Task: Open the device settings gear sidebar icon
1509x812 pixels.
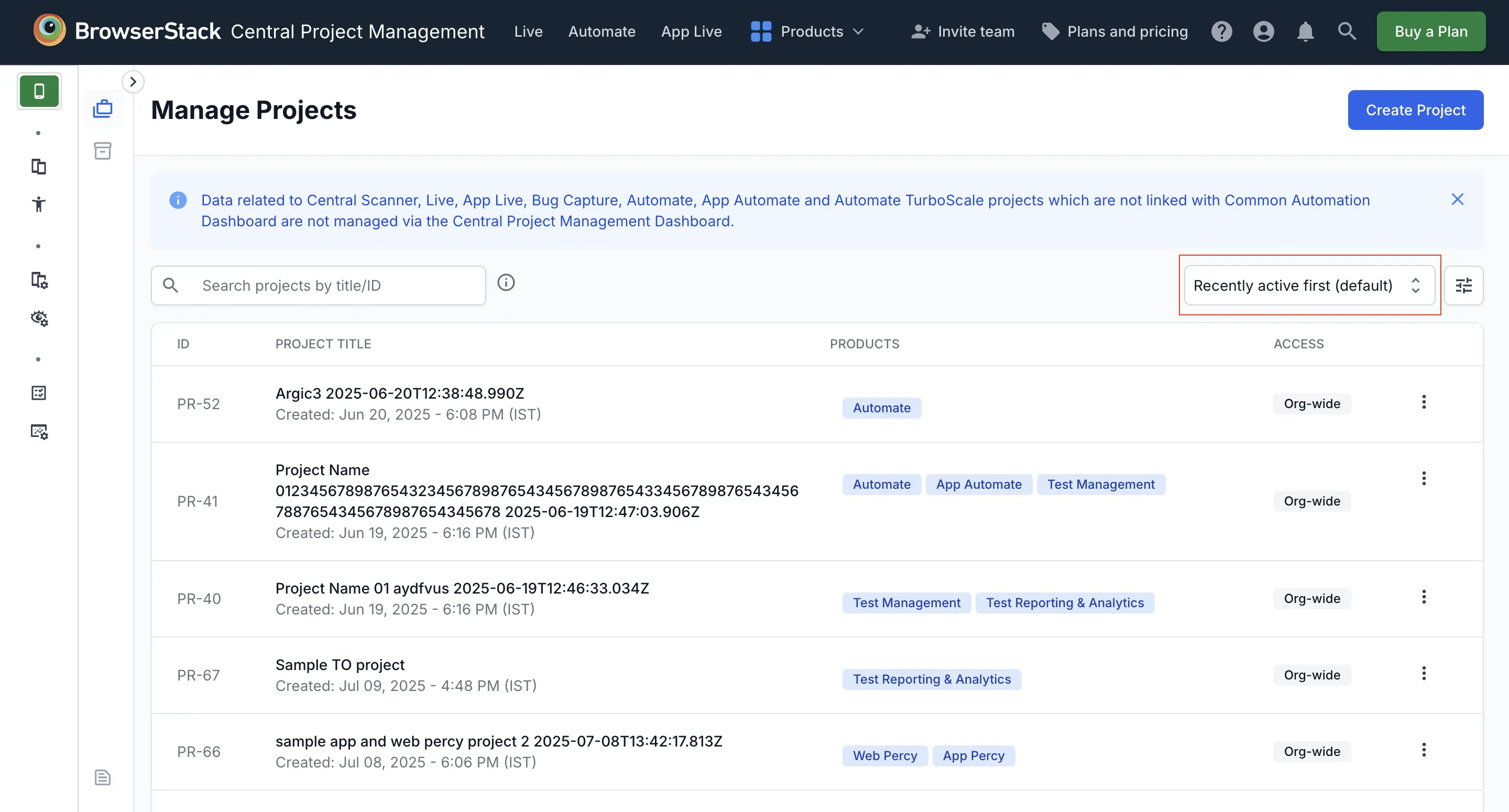Action: click(39, 280)
